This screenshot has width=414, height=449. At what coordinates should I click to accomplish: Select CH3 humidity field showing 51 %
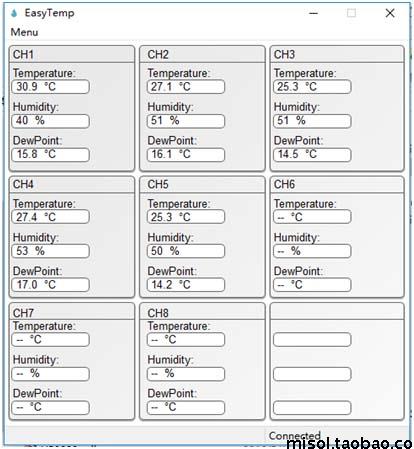pyautogui.click(x=312, y=121)
